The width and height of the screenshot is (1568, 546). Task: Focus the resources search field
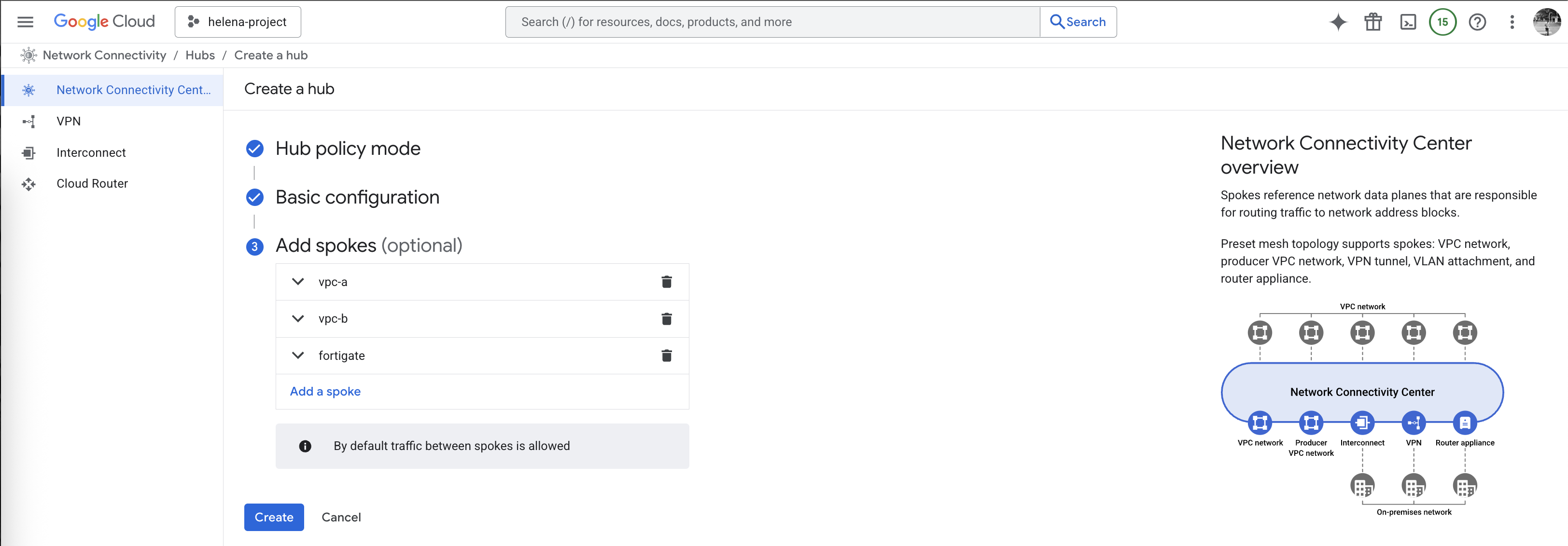(x=772, y=22)
